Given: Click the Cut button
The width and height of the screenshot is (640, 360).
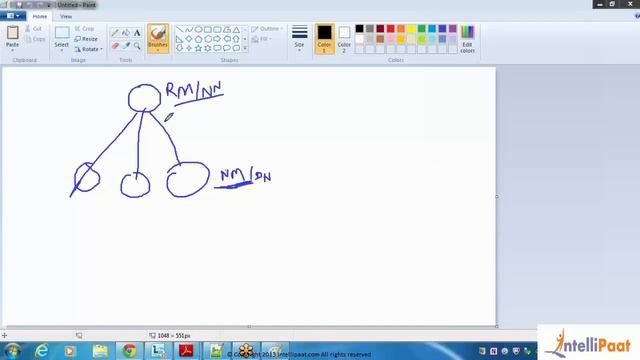Looking at the screenshot, I should pos(34,29).
